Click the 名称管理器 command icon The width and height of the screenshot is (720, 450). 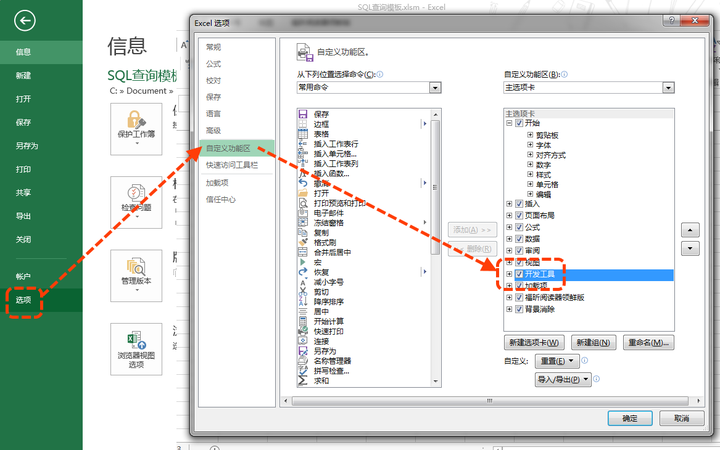(x=303, y=361)
